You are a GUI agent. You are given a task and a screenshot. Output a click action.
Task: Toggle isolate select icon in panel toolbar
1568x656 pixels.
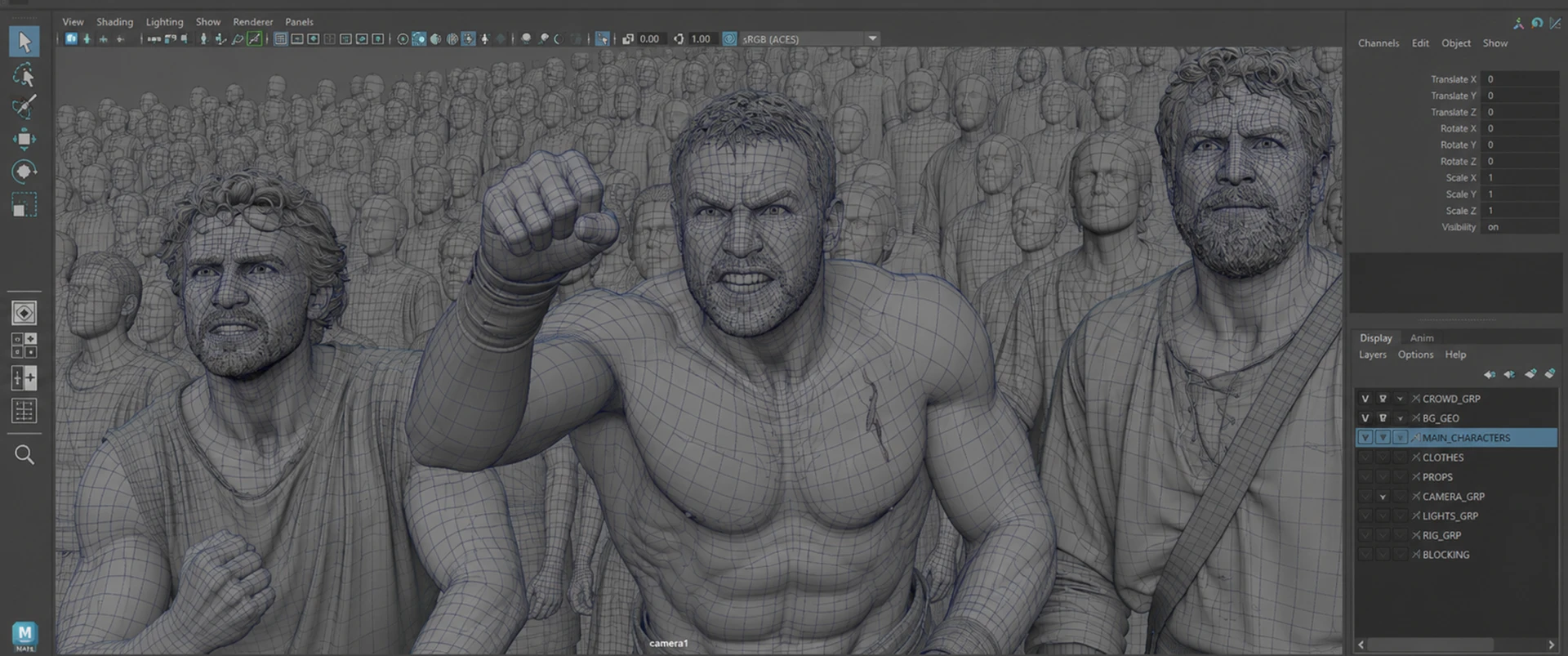pos(602,38)
